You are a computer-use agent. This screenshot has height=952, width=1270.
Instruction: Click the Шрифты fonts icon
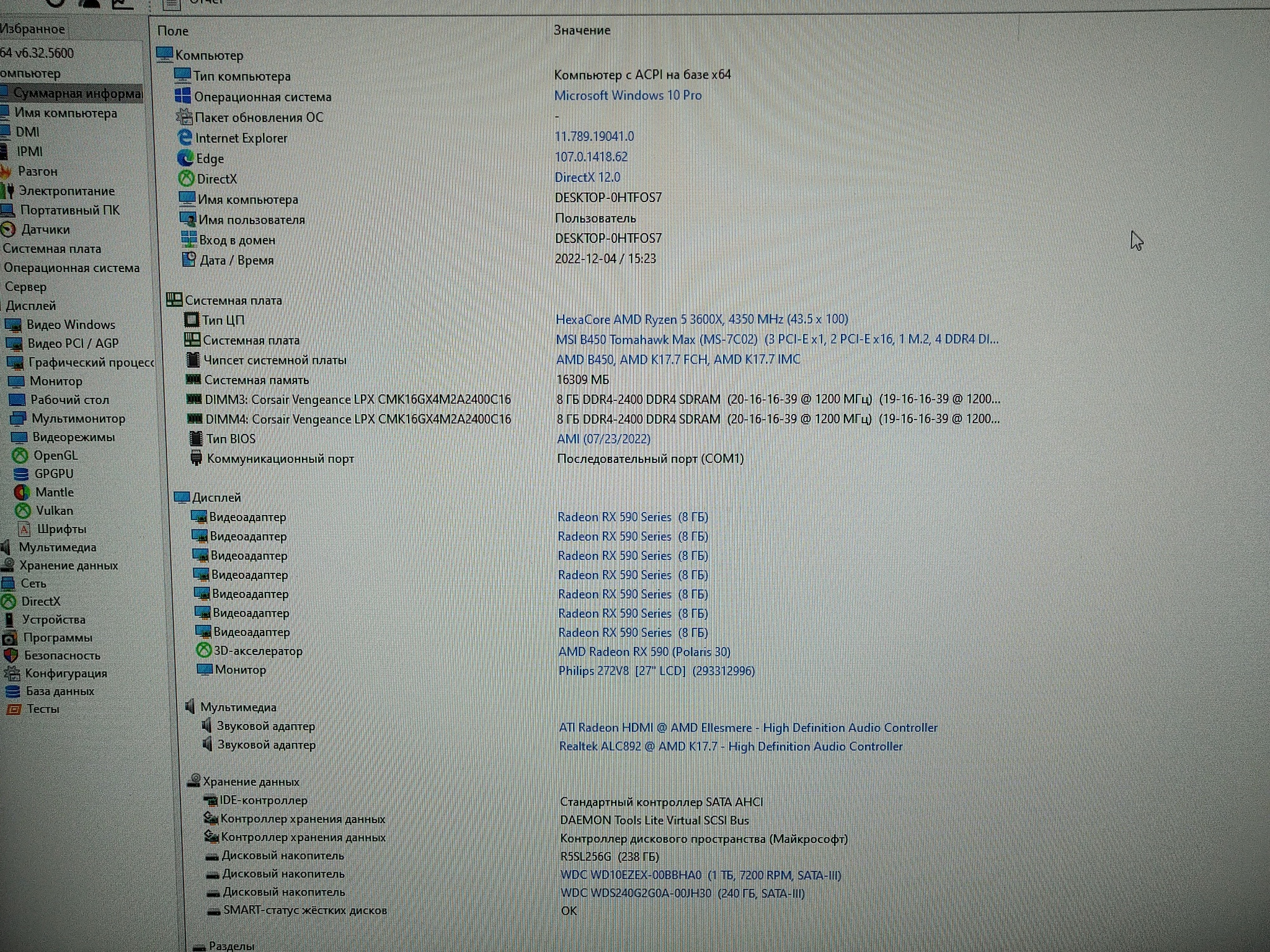pyautogui.click(x=24, y=529)
